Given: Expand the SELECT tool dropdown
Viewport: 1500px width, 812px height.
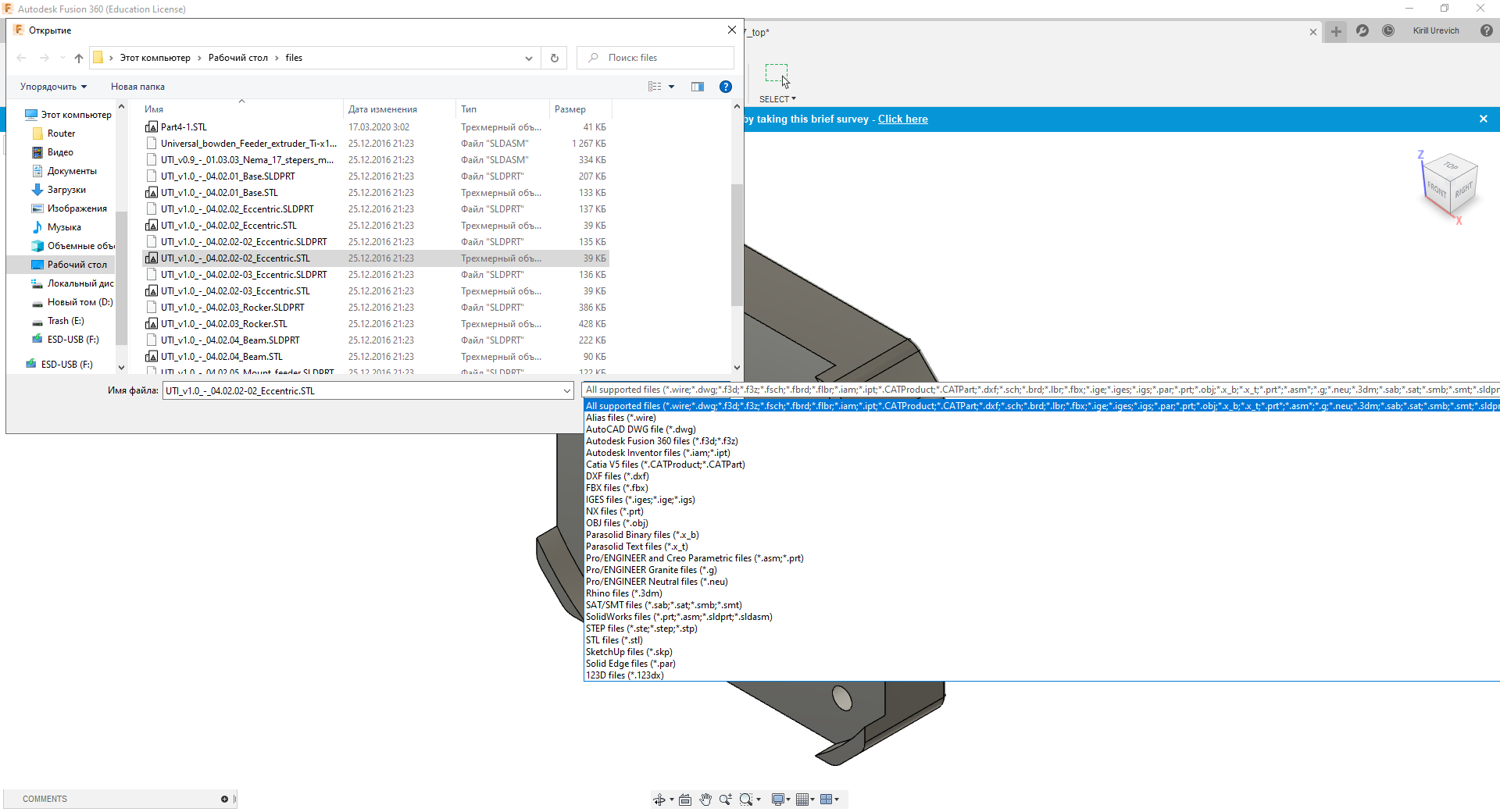Looking at the screenshot, I should (x=777, y=99).
